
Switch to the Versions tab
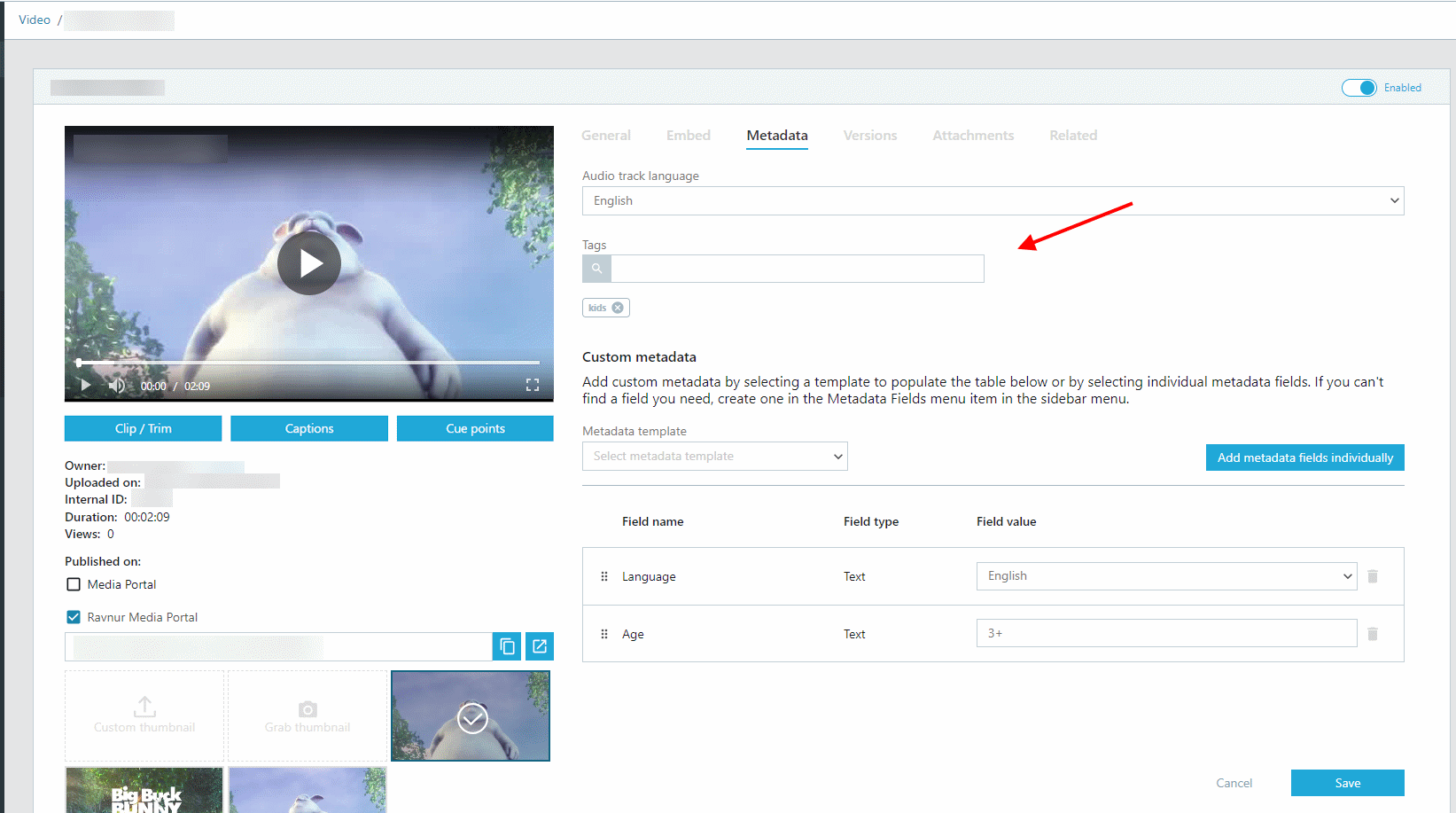pos(870,136)
